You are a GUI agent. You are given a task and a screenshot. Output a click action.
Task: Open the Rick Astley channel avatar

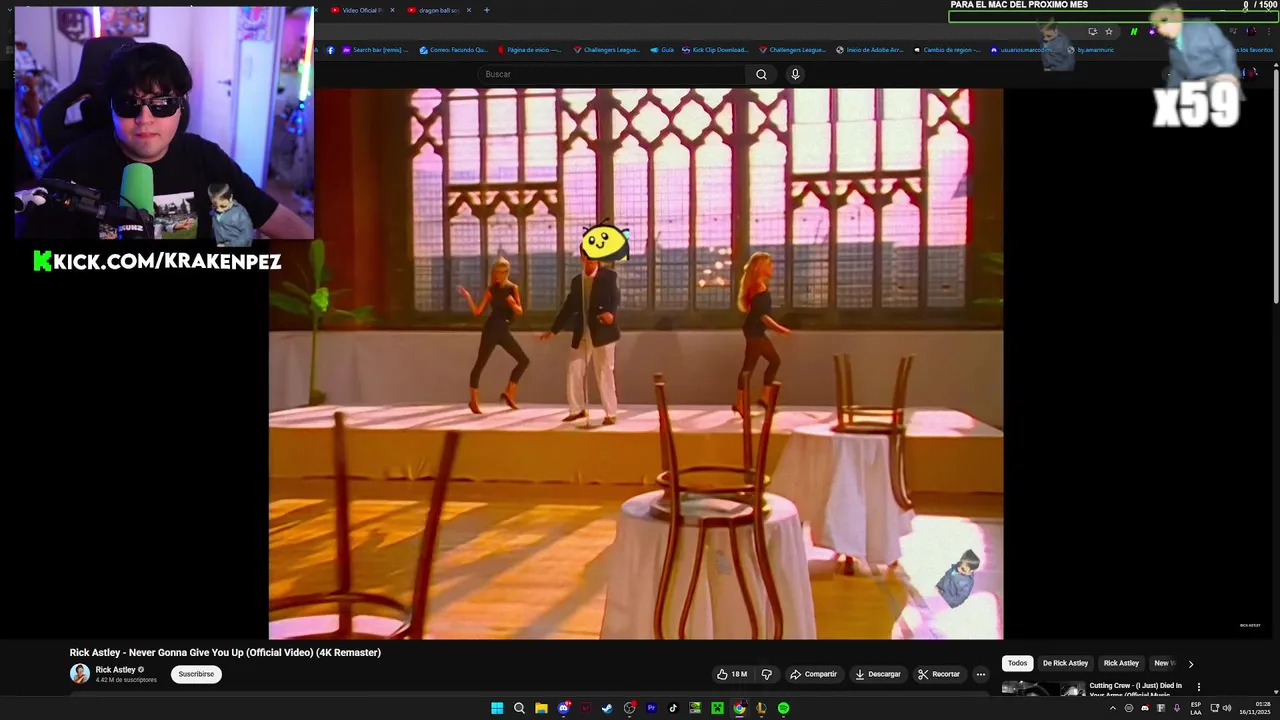pyautogui.click(x=80, y=674)
